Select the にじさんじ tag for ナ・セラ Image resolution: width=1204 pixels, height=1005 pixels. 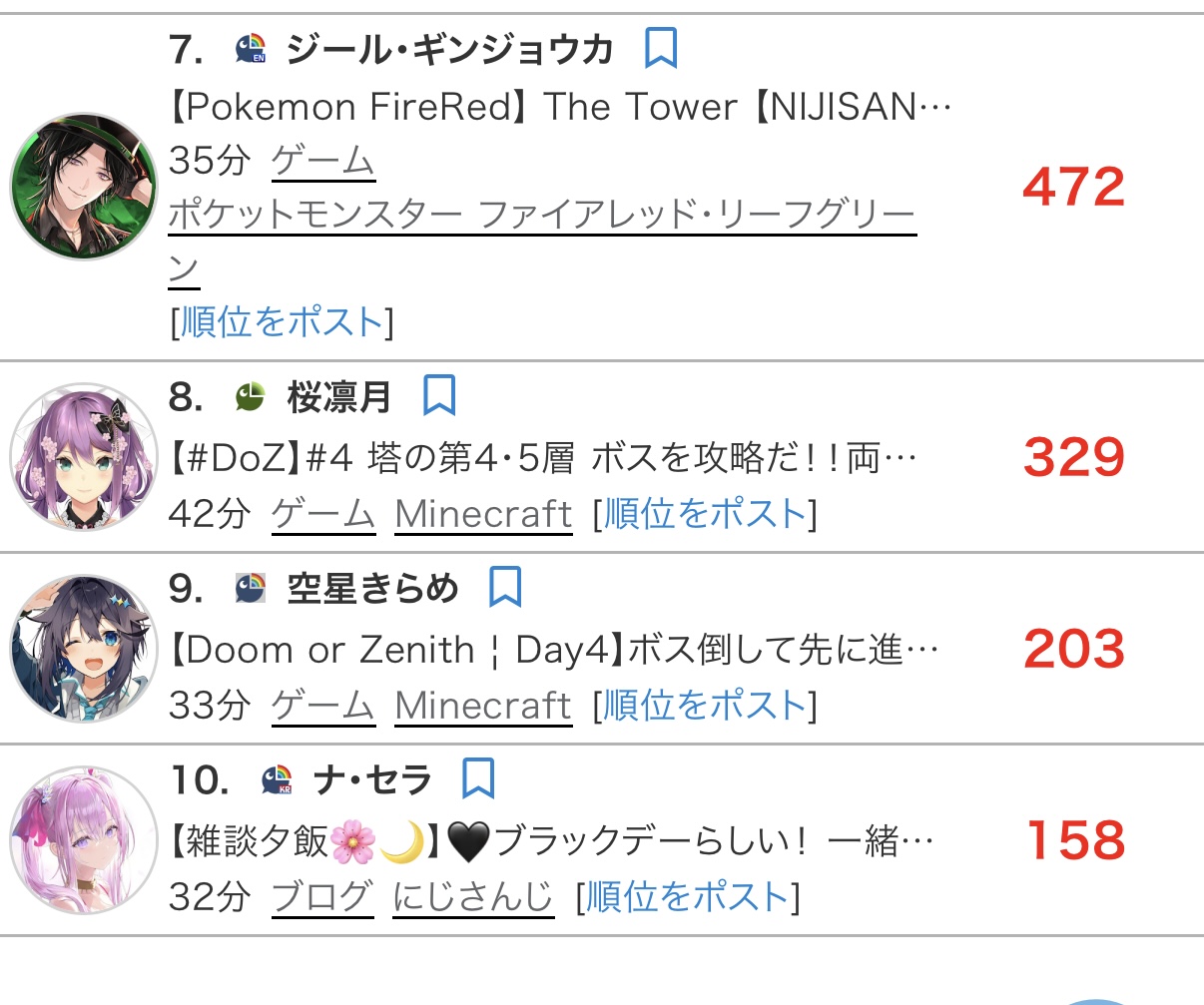[472, 897]
